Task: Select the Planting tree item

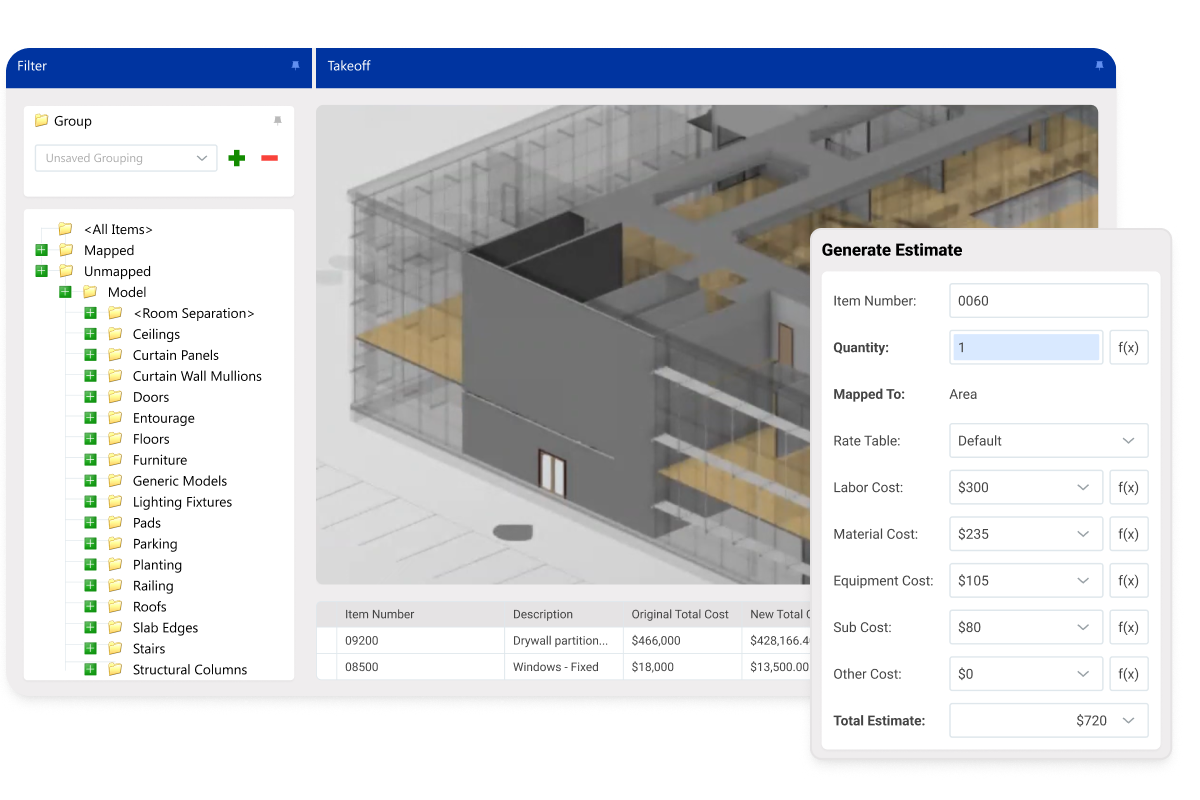Action: [157, 565]
